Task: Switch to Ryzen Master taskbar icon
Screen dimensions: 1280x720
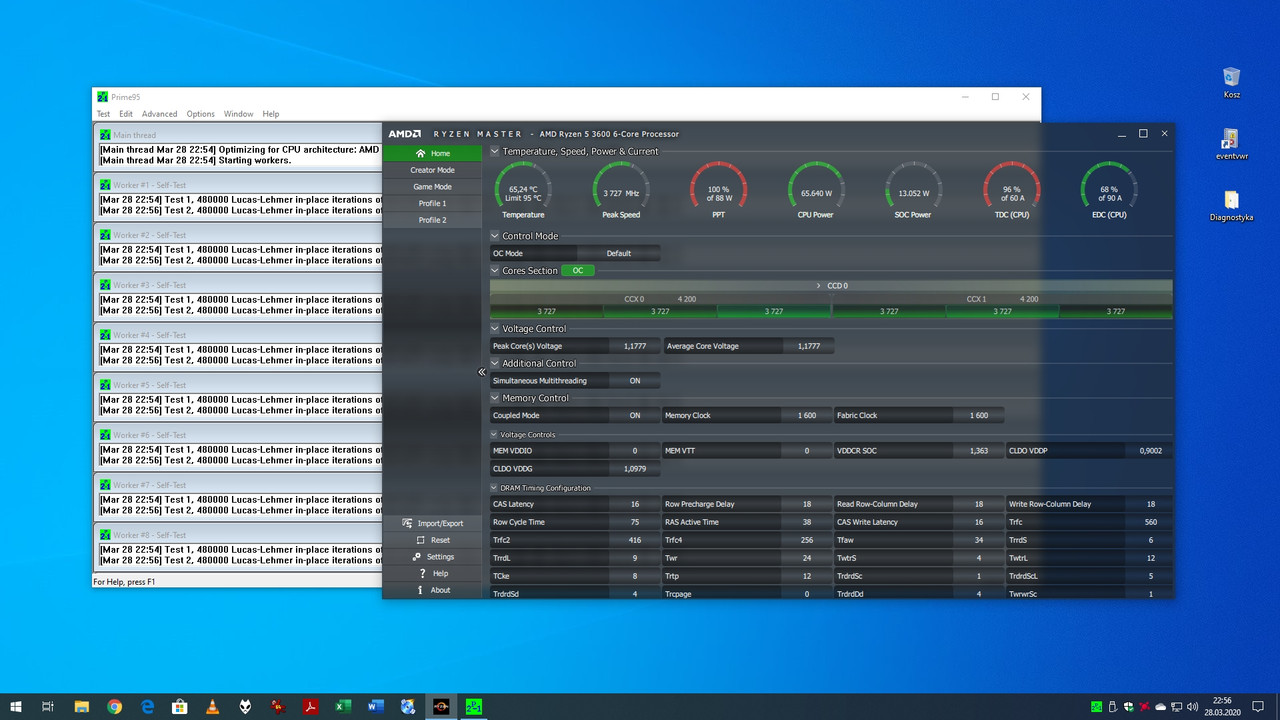Action: pos(441,706)
